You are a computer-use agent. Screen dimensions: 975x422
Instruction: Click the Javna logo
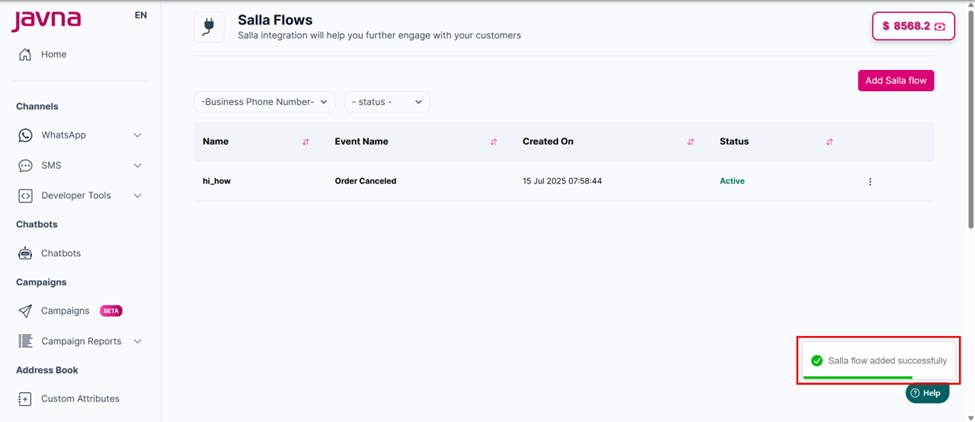click(46, 21)
